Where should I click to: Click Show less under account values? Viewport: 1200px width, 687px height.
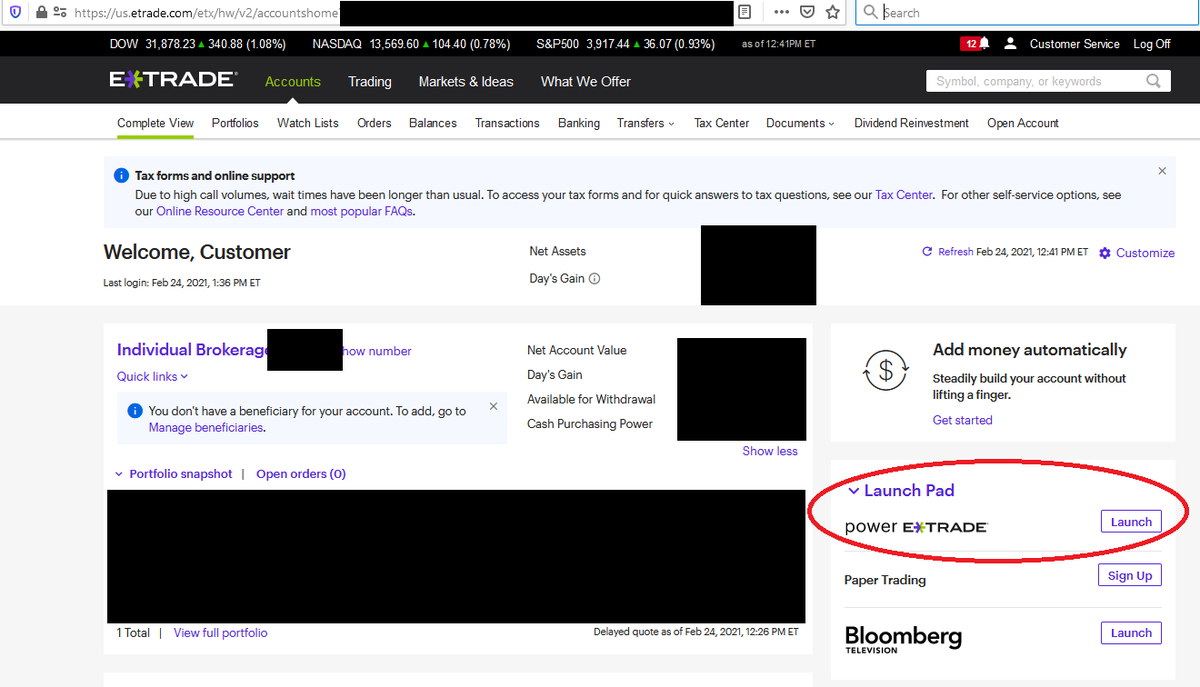pyautogui.click(x=770, y=451)
